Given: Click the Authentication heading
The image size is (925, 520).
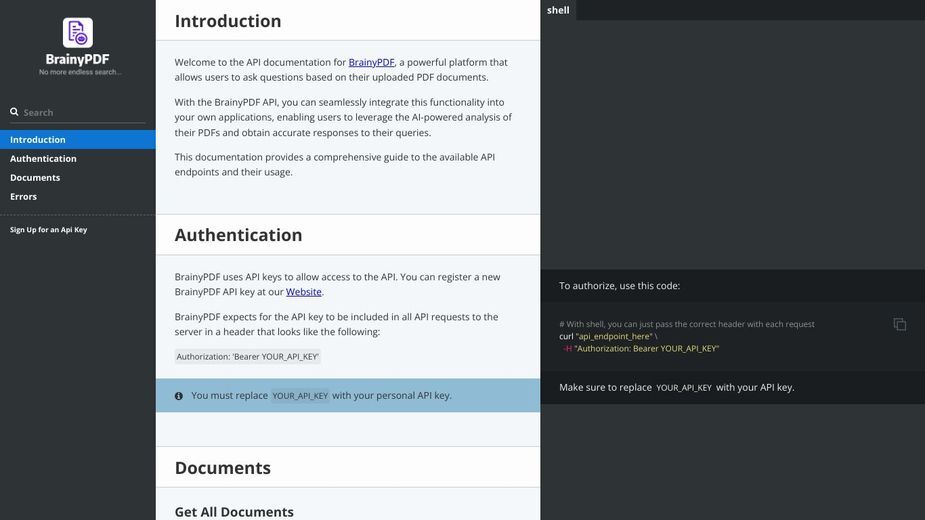Looking at the screenshot, I should tap(238, 235).
